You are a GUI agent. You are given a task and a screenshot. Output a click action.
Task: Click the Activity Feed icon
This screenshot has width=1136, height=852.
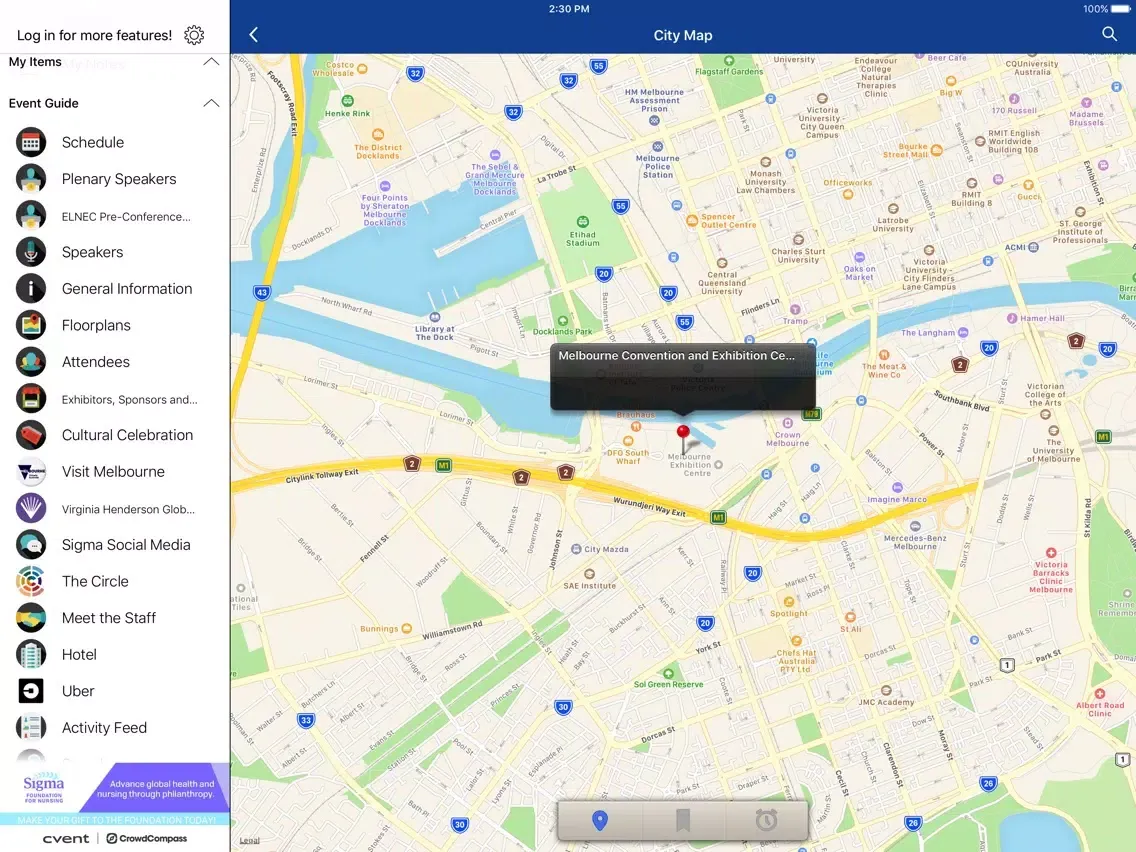coord(30,727)
